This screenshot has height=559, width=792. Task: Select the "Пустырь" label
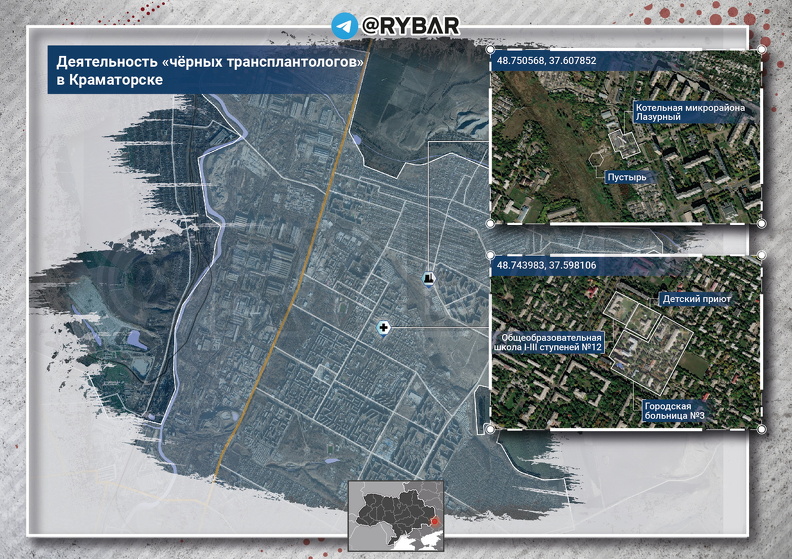(627, 177)
